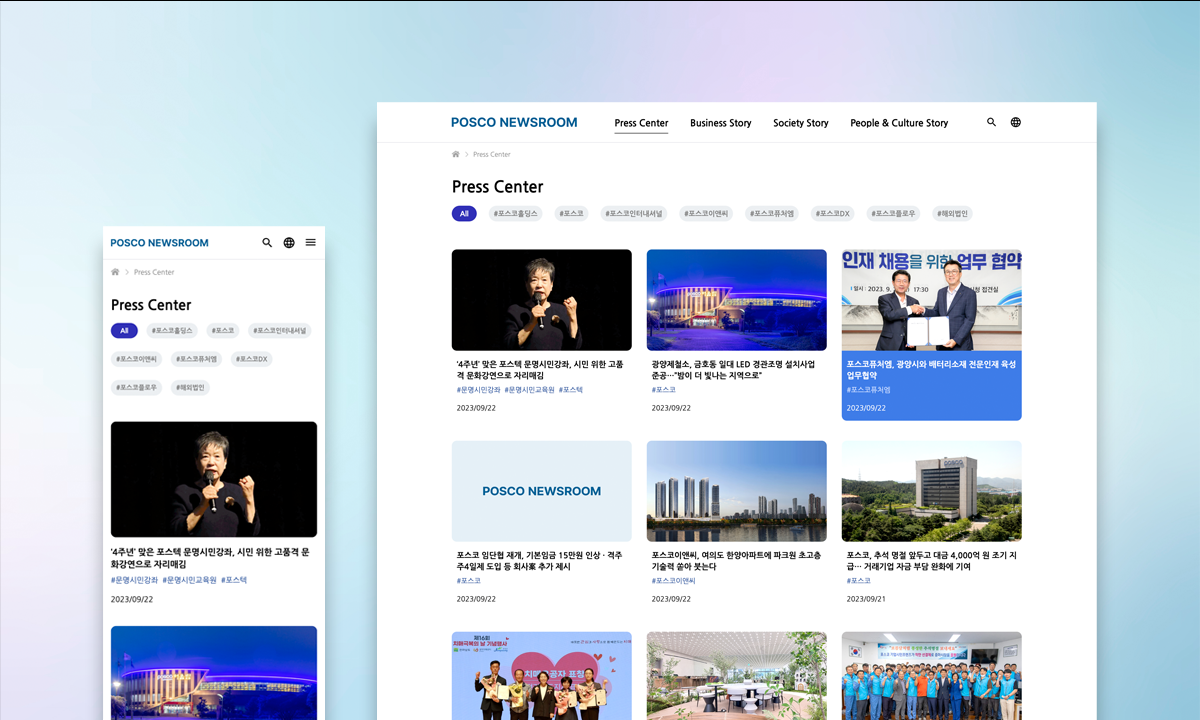Open Business Story nav tab
The height and width of the screenshot is (720, 1200).
coord(720,123)
